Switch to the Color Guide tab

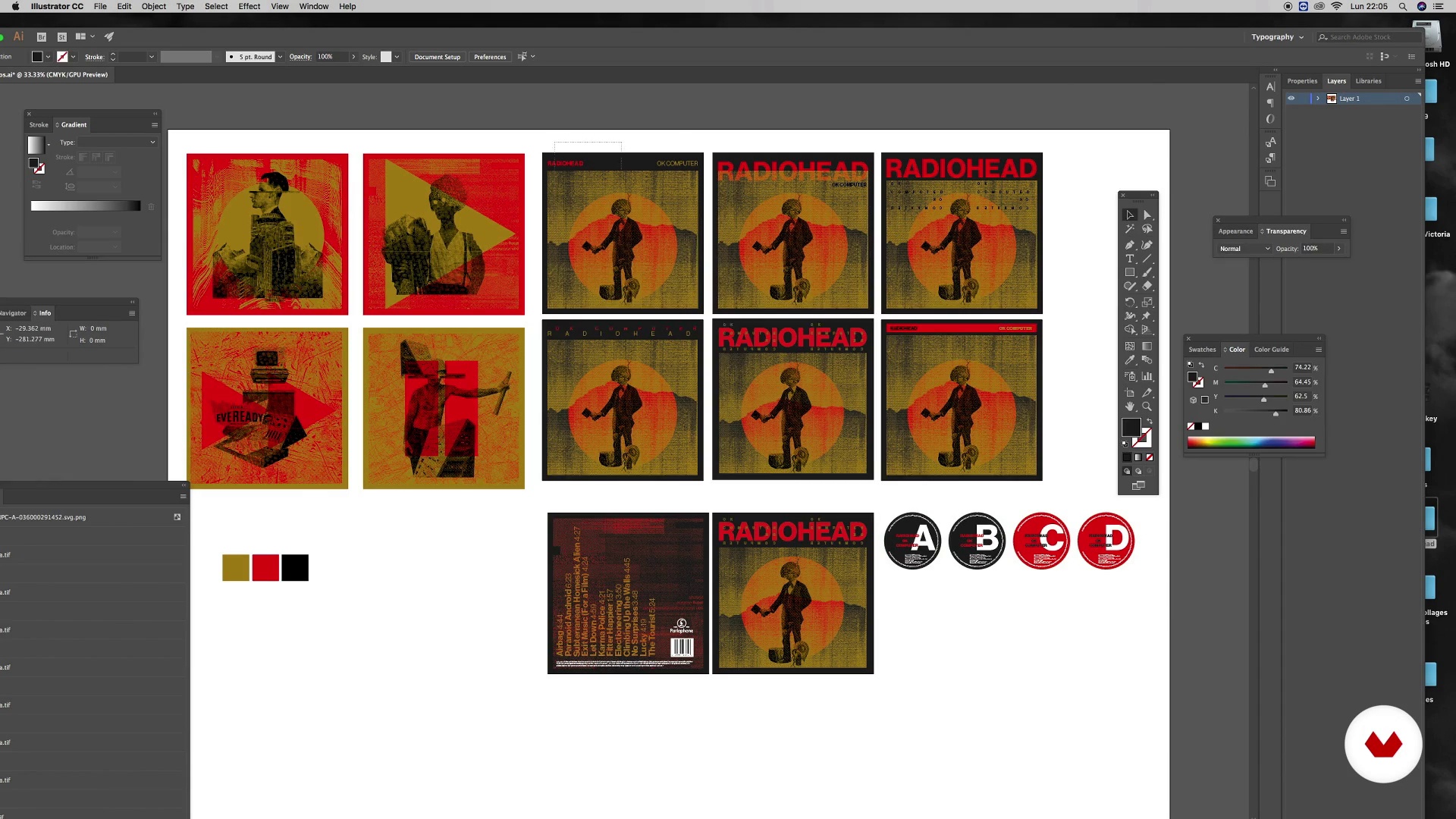pos(1271,350)
